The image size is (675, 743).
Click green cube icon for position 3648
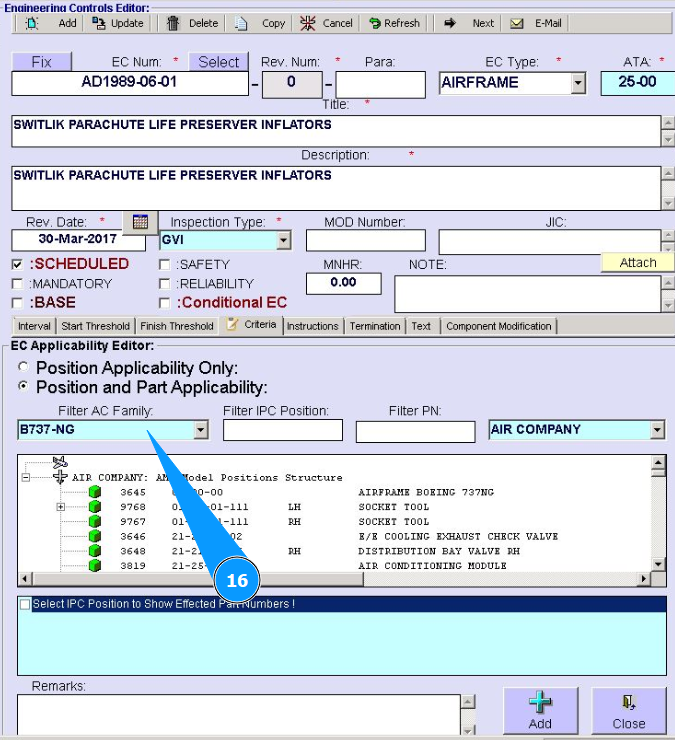(x=95, y=551)
